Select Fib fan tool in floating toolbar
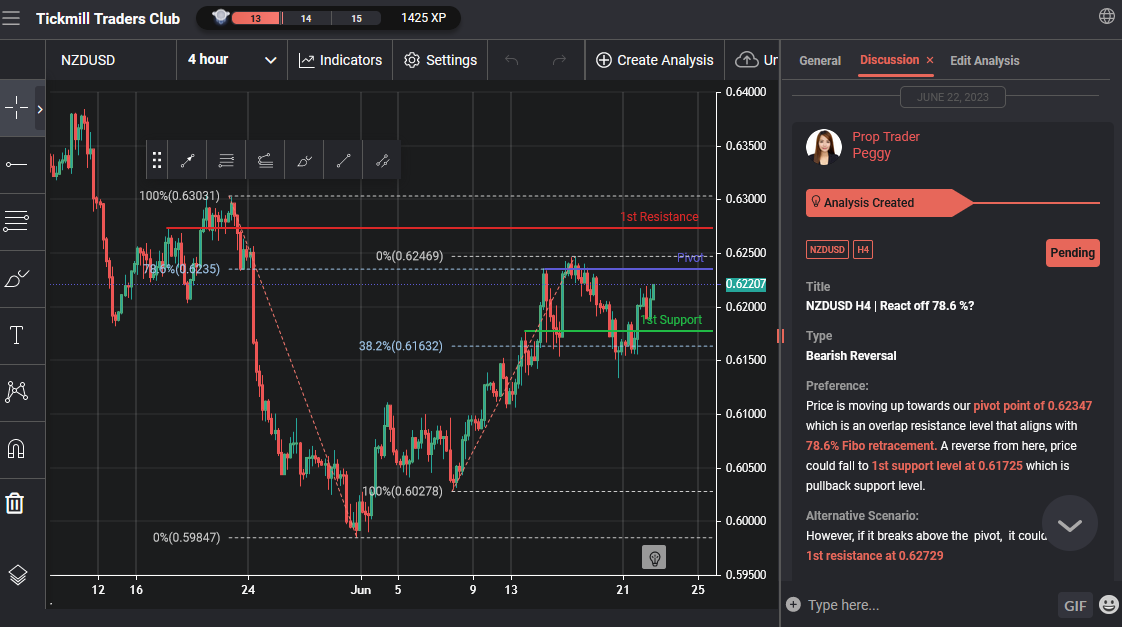 click(265, 160)
